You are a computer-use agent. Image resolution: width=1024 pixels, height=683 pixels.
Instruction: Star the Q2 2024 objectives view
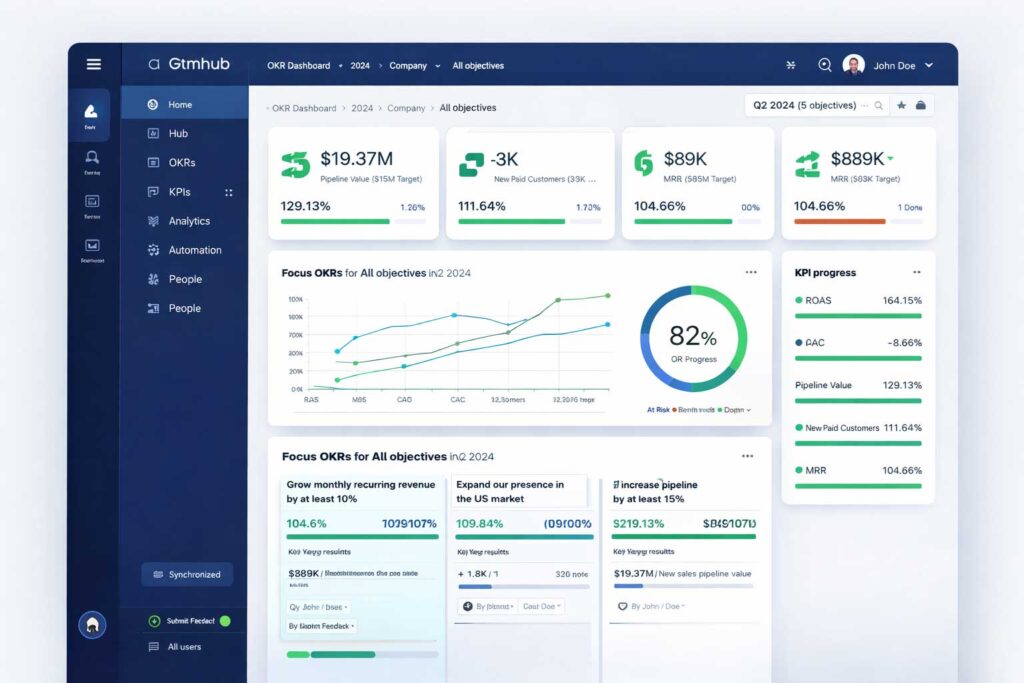pyautogui.click(x=899, y=104)
